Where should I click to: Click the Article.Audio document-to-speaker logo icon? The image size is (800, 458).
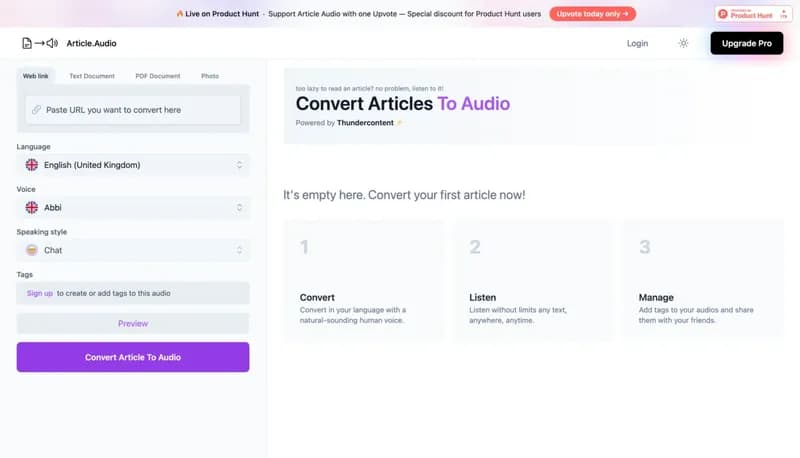pos(40,43)
